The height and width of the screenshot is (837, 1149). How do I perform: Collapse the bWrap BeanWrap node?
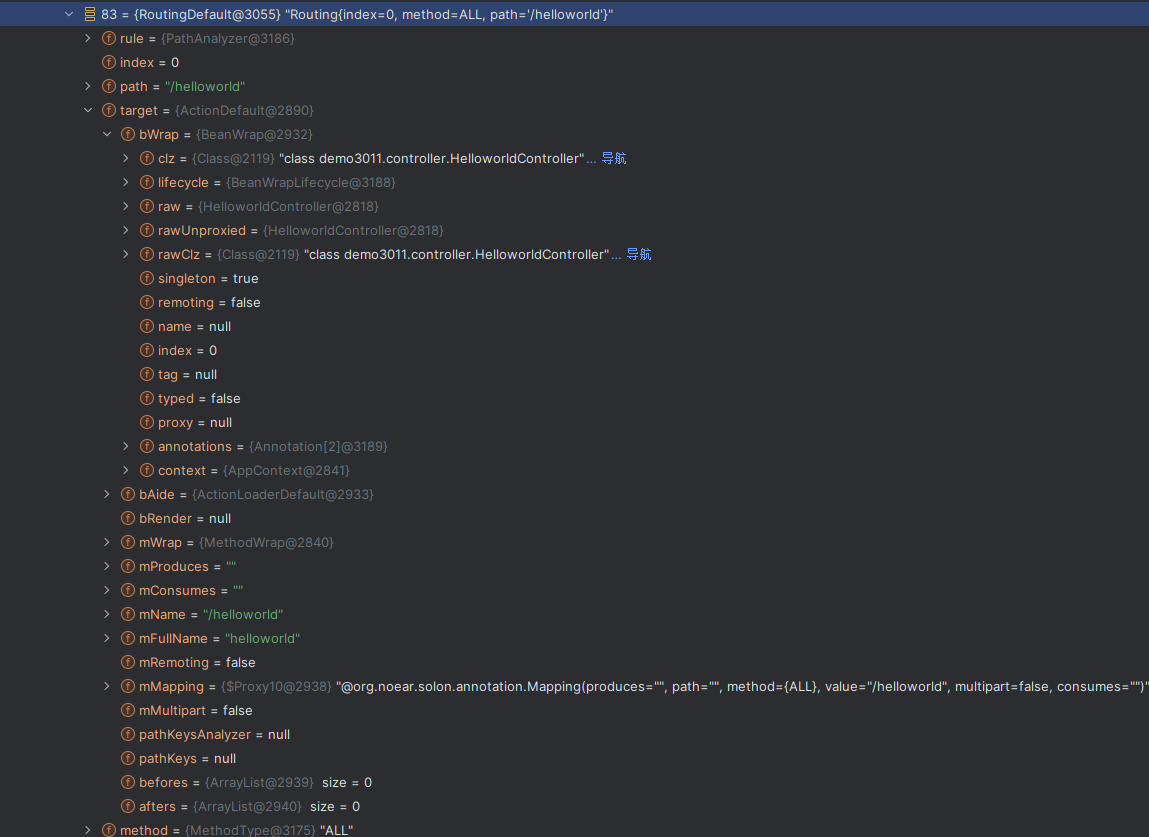click(107, 134)
